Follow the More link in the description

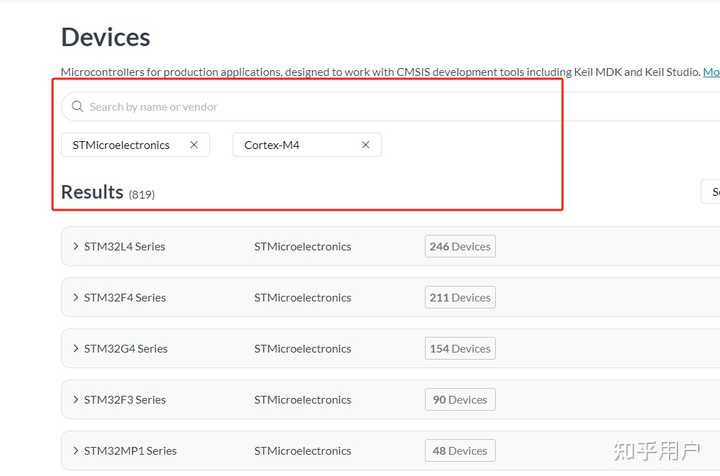[x=711, y=72]
